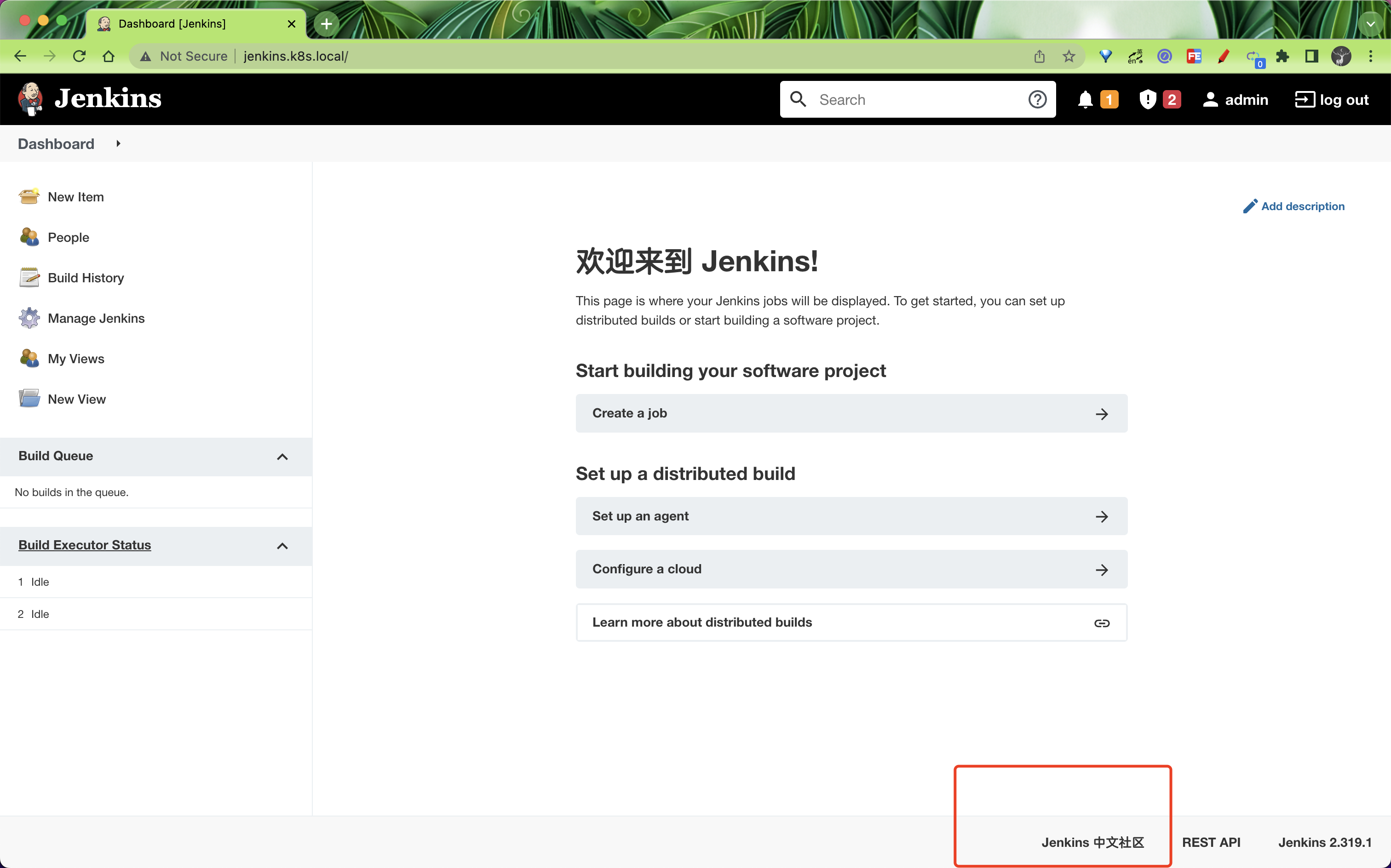Click the Jenkins butler logo

[30, 99]
